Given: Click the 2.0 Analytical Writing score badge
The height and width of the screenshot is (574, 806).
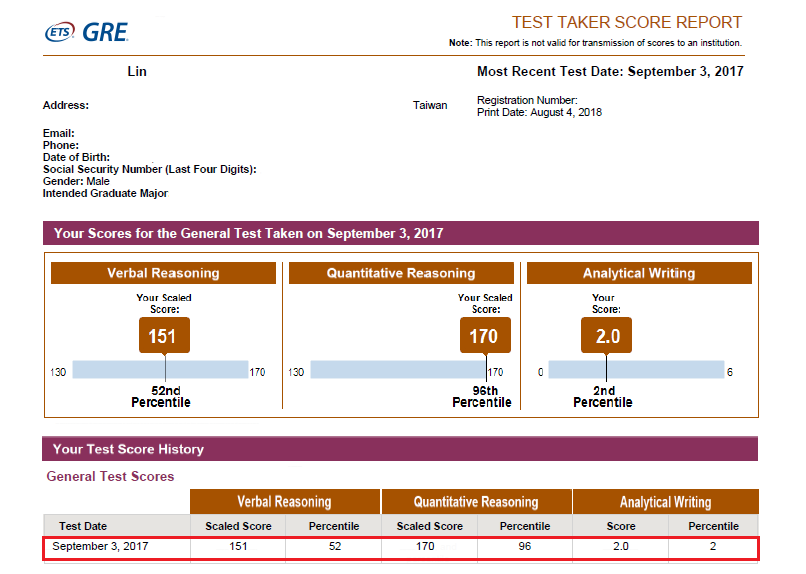Looking at the screenshot, I should click(607, 336).
